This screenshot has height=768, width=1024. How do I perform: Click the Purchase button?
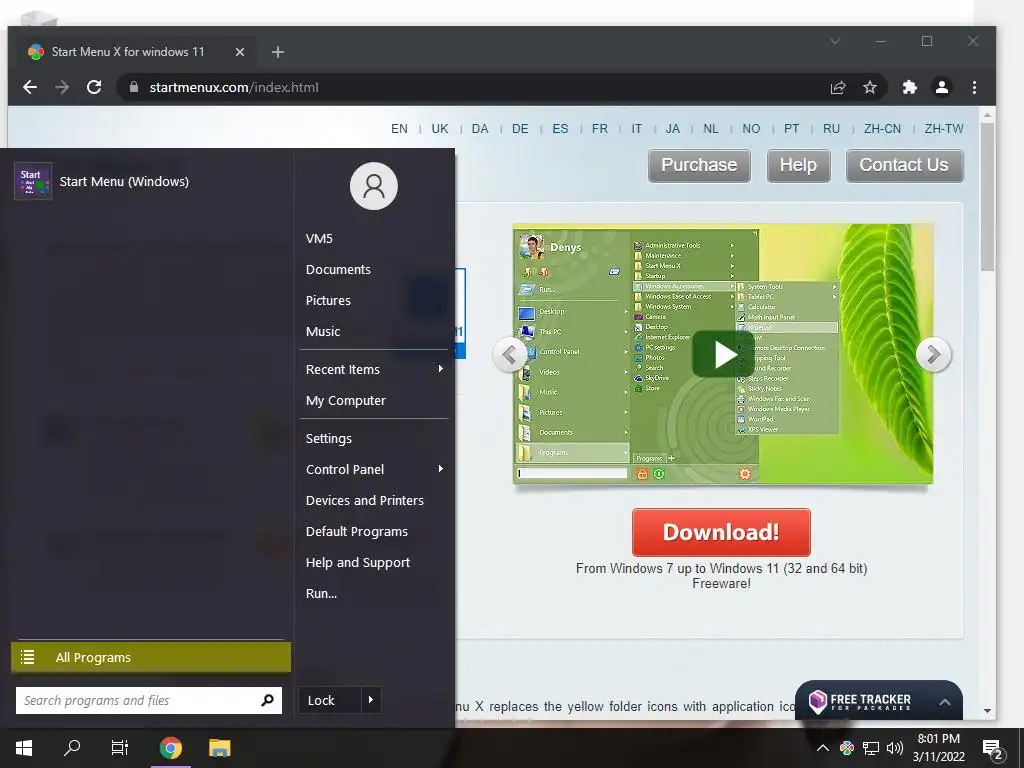[699, 165]
